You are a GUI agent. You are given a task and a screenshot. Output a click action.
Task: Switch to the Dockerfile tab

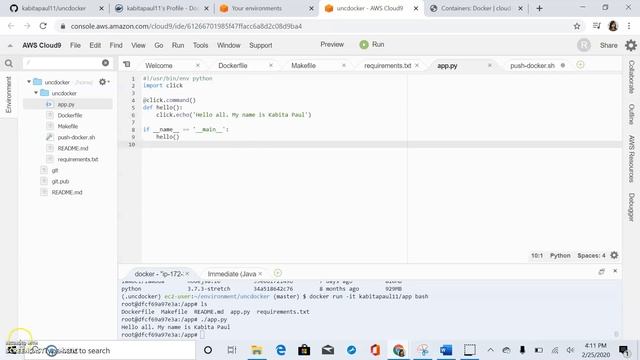tap(233, 65)
